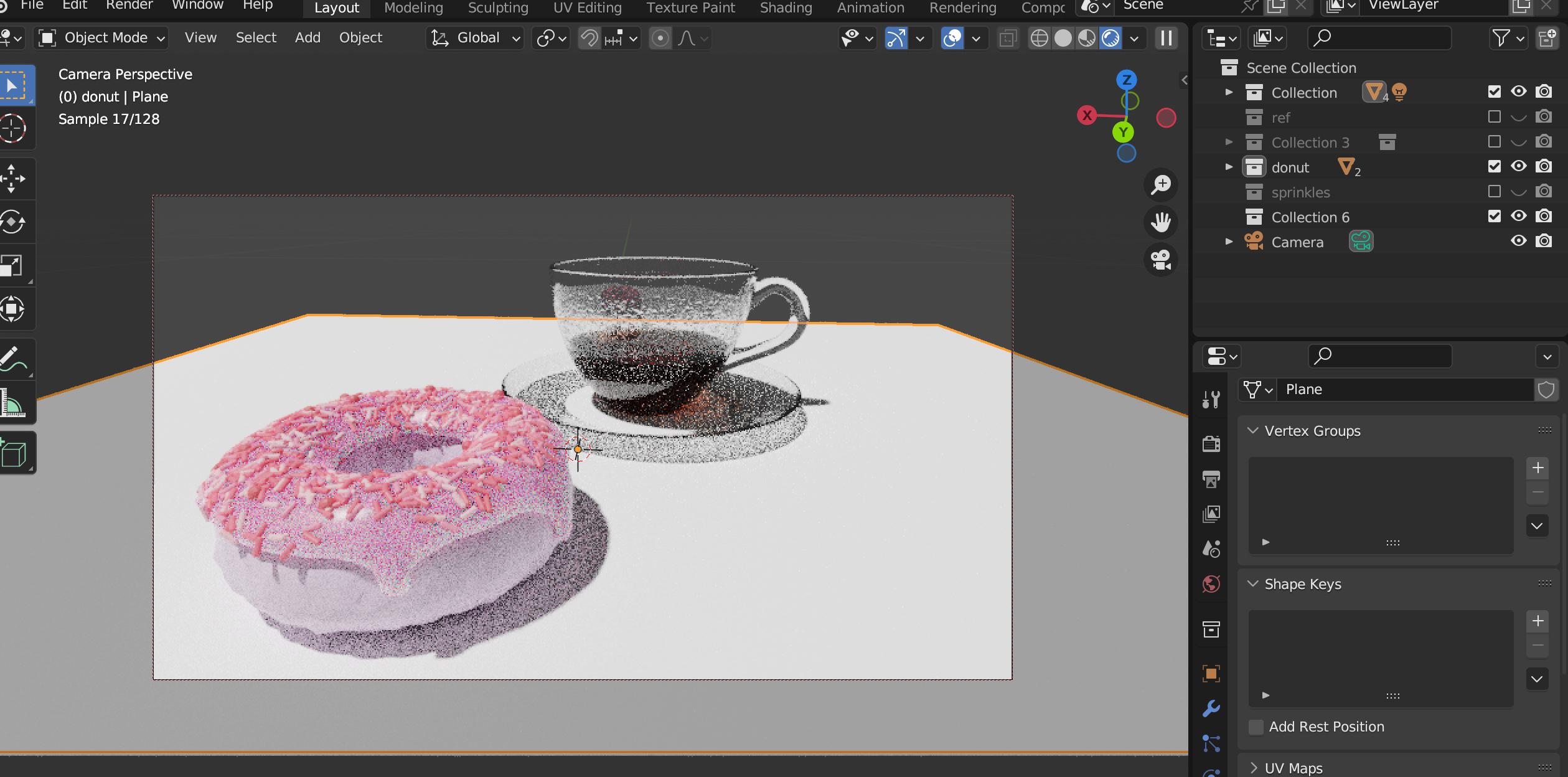Expand the UV Maps panel
The image size is (1568, 777).
(x=1252, y=768)
